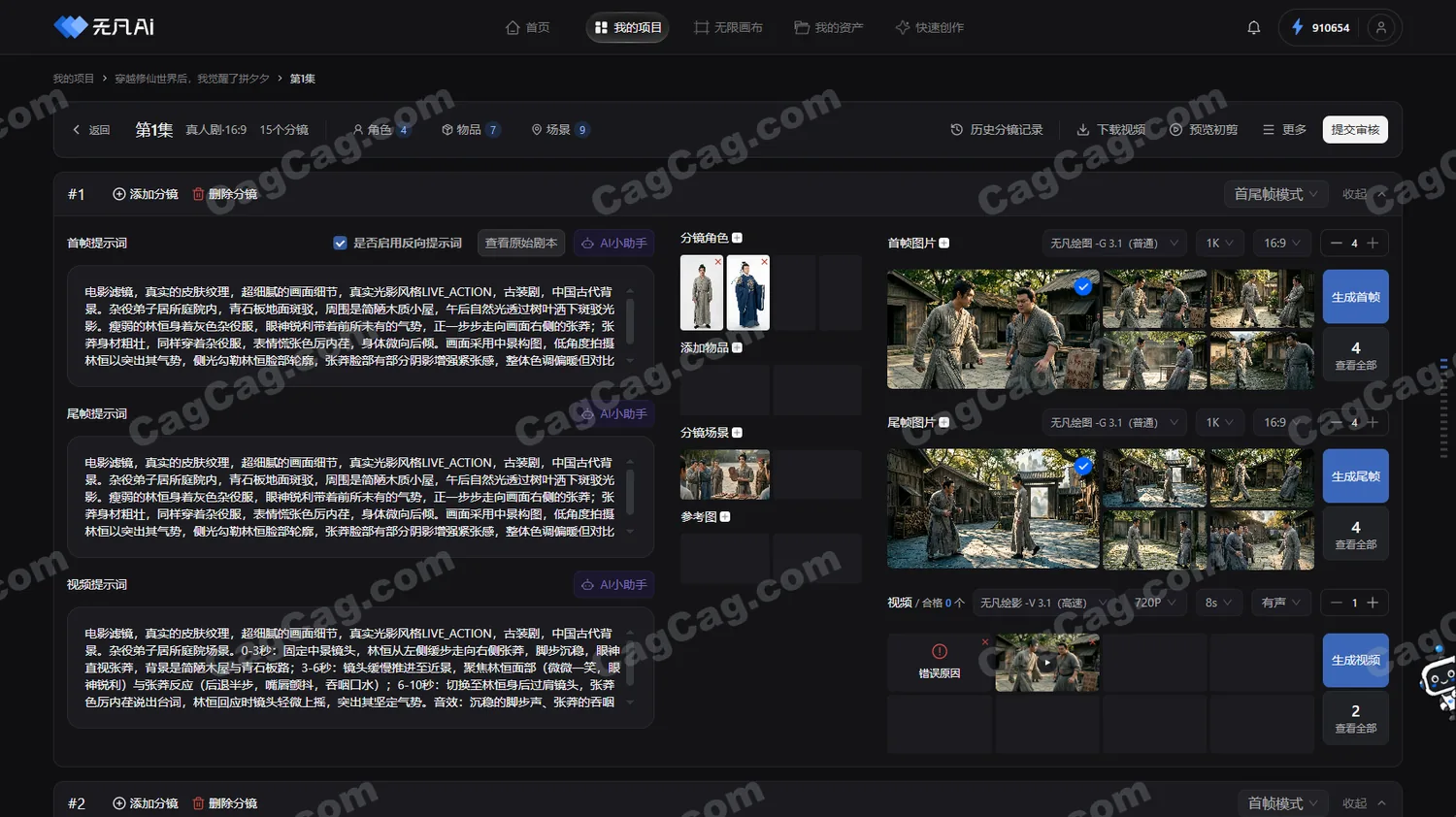Click 查看原始剧本 button
Image resolution: width=1456 pixels, height=817 pixels.
(521, 244)
